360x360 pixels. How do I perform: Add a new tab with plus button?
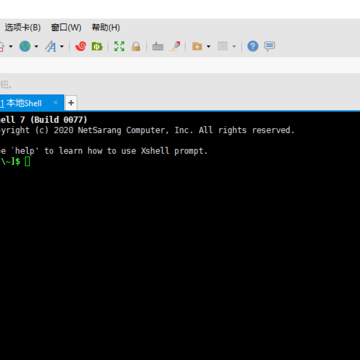coord(71,103)
